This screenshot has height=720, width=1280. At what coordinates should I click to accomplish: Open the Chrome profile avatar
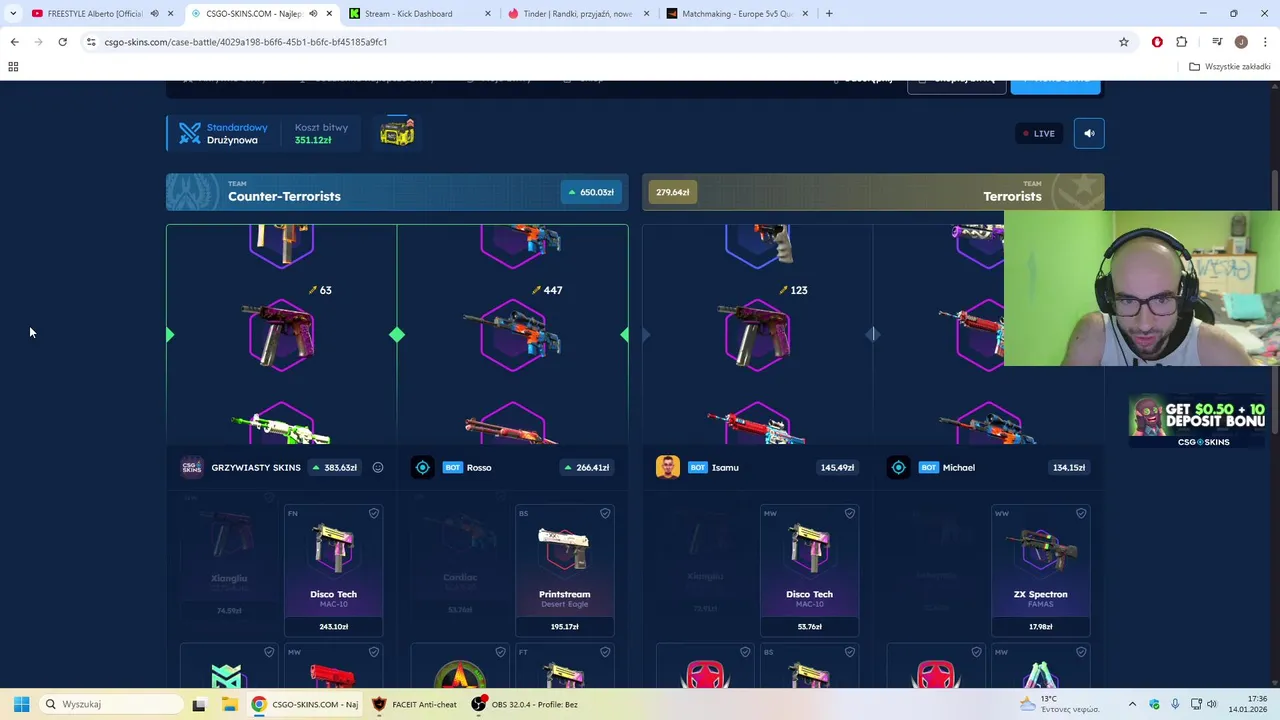1241,42
